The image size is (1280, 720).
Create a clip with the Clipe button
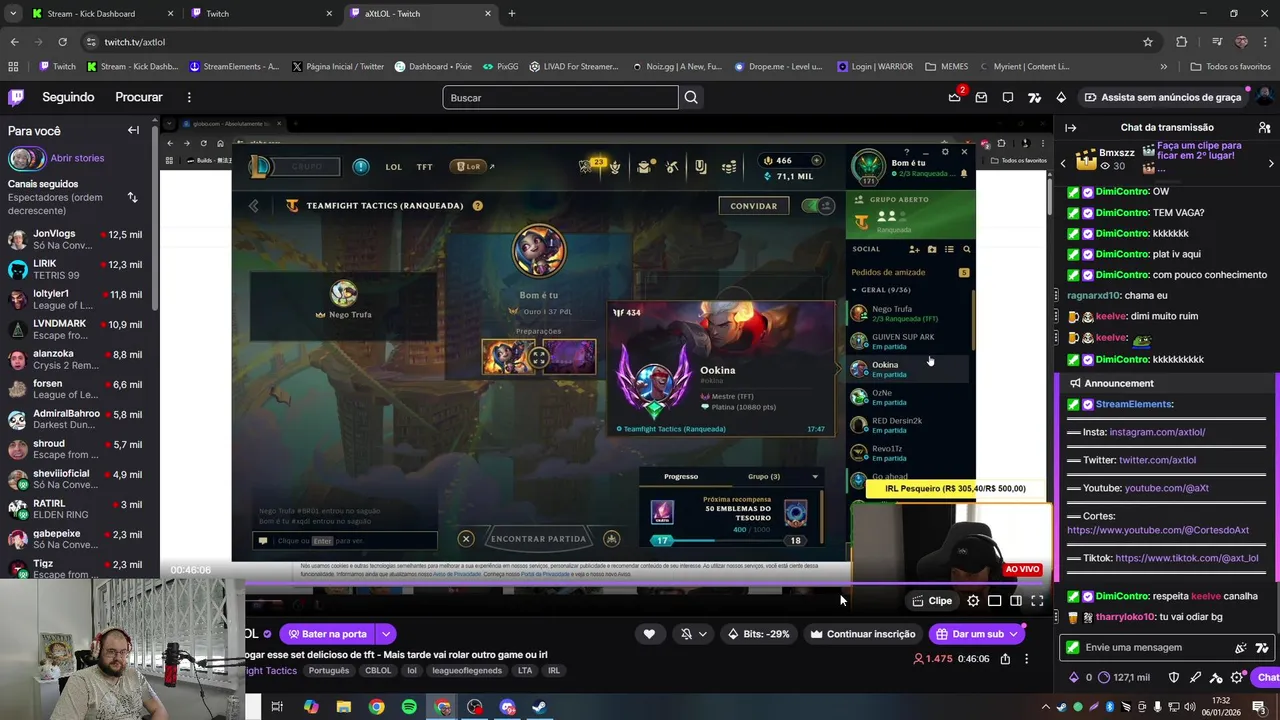(931, 601)
